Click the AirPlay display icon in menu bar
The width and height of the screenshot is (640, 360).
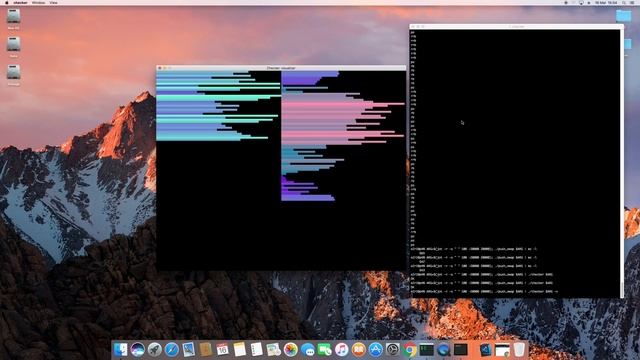[581, 2]
